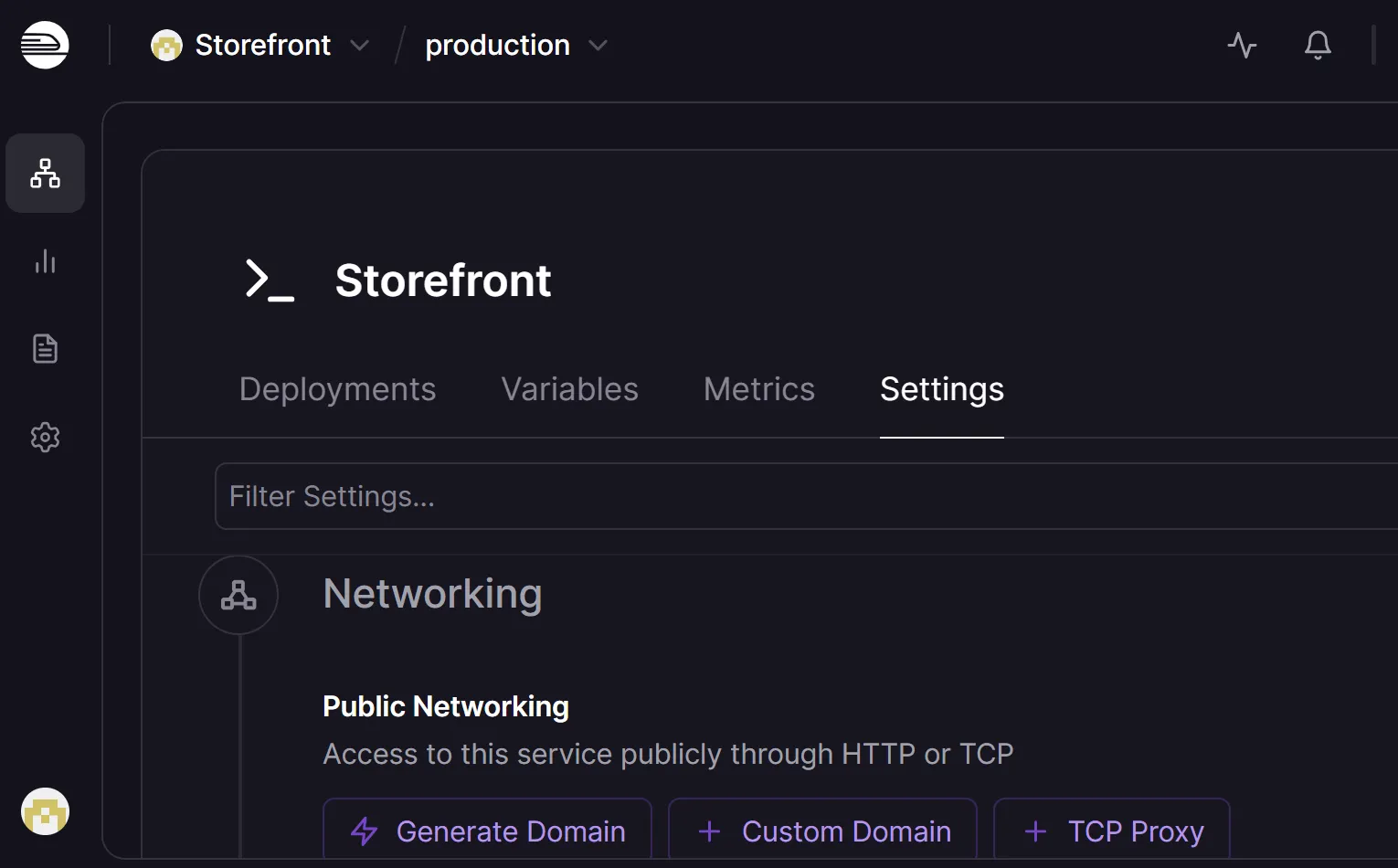
Task: Focus the Filter Settings input field
Action: tap(806, 496)
